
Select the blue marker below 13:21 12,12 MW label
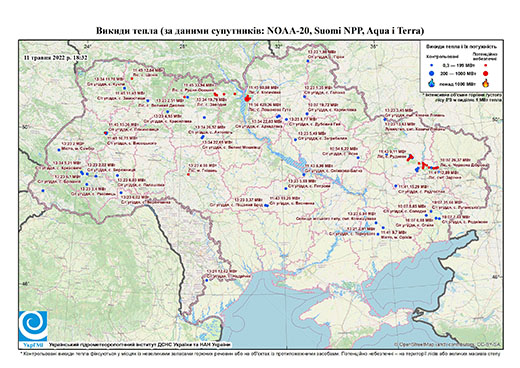tap(207, 280)
